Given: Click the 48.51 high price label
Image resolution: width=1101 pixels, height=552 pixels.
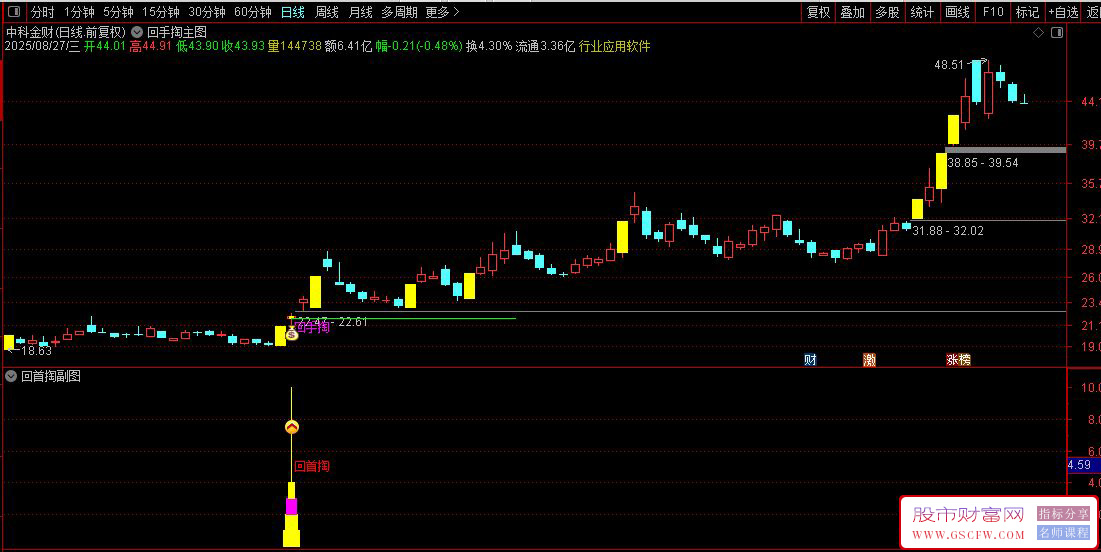Looking at the screenshot, I should pyautogui.click(x=949, y=65).
